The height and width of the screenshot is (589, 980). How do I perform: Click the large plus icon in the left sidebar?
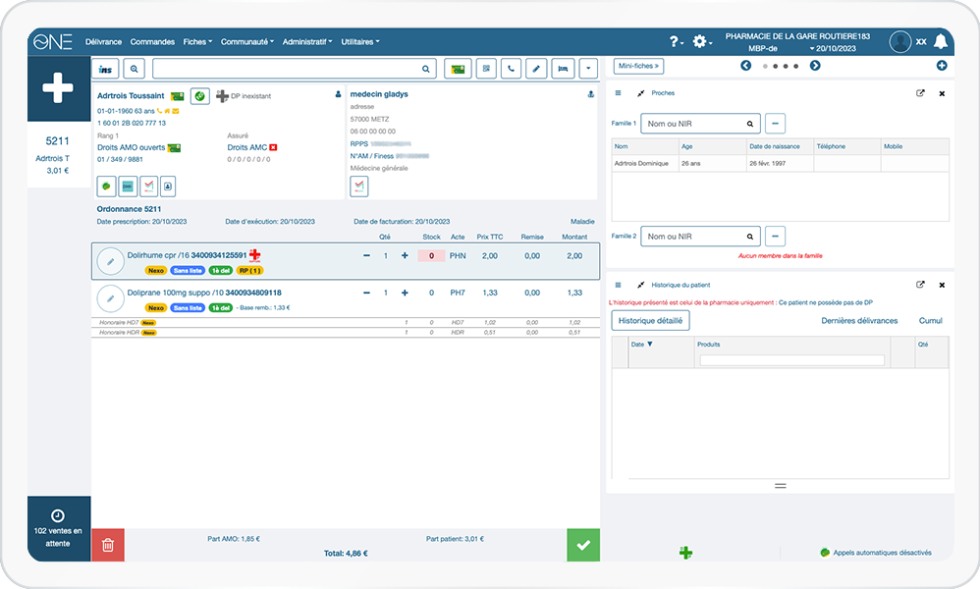58,88
